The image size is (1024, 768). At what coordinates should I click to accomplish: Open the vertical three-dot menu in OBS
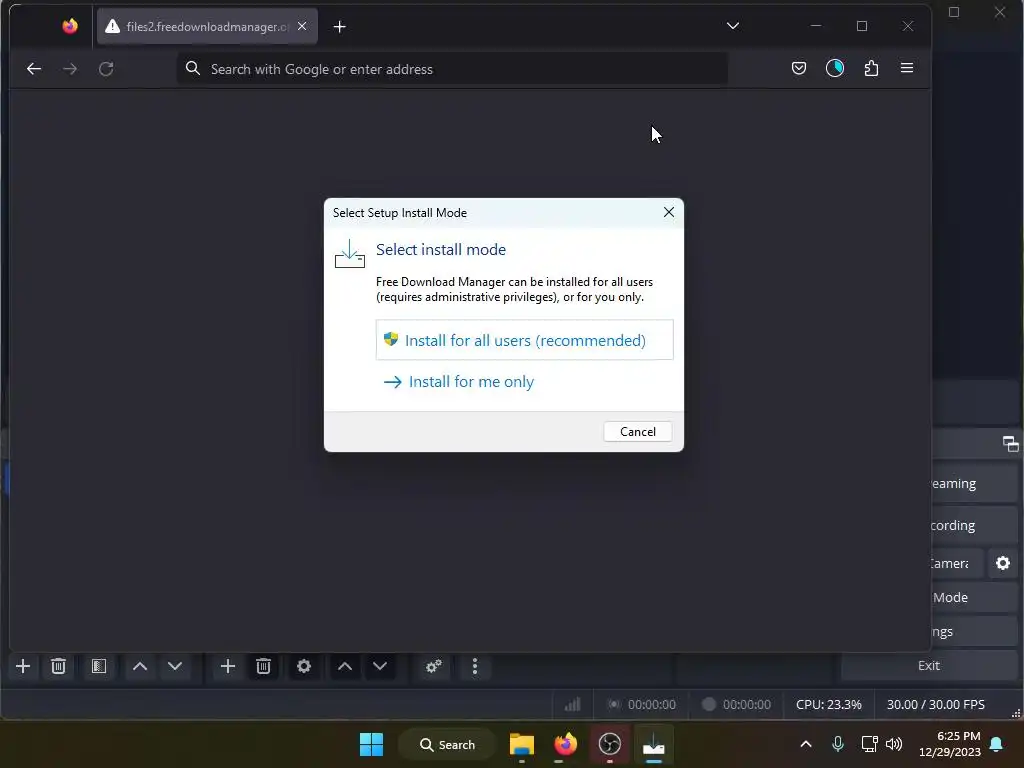click(475, 666)
